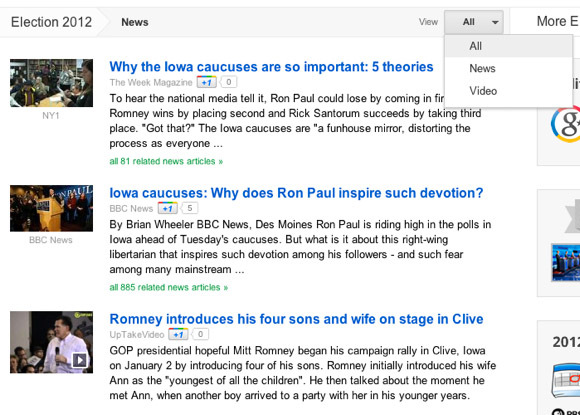
Task: Open the Election 2012 breadcrumb
Action: [x=51, y=22]
